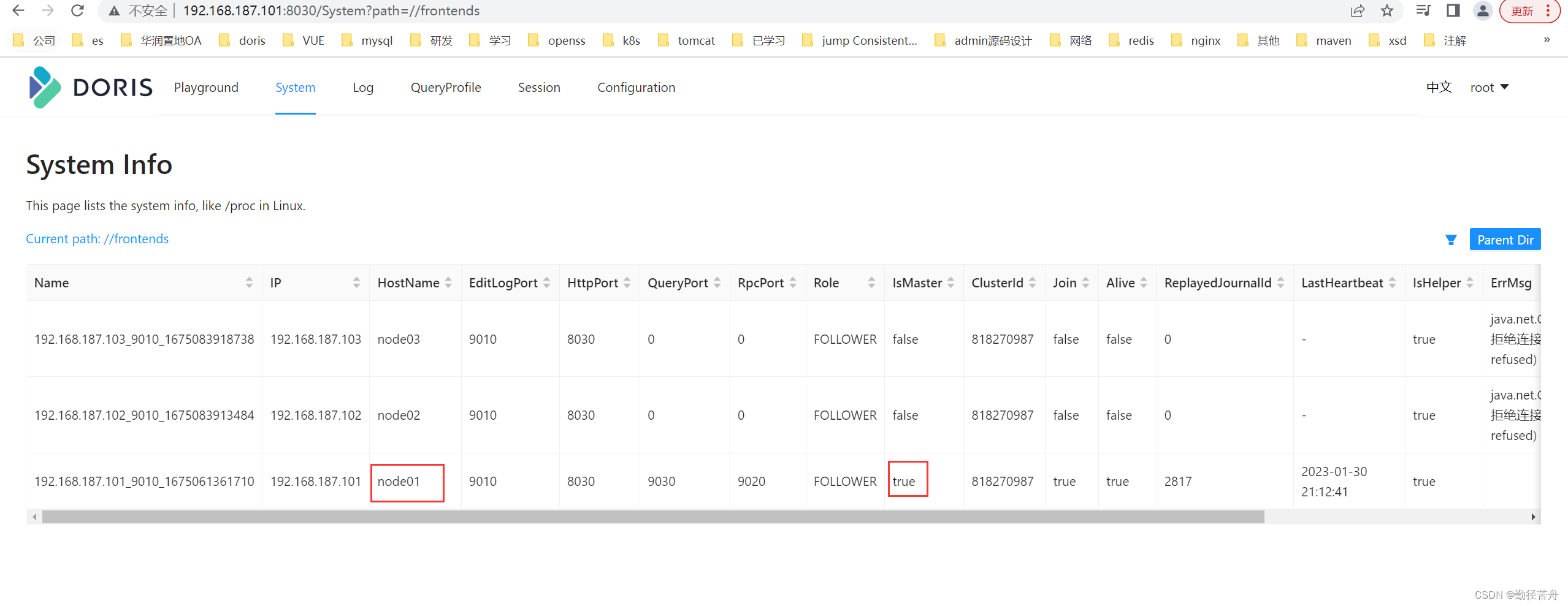
Task: Click the Parent Dir button
Action: pos(1505,240)
